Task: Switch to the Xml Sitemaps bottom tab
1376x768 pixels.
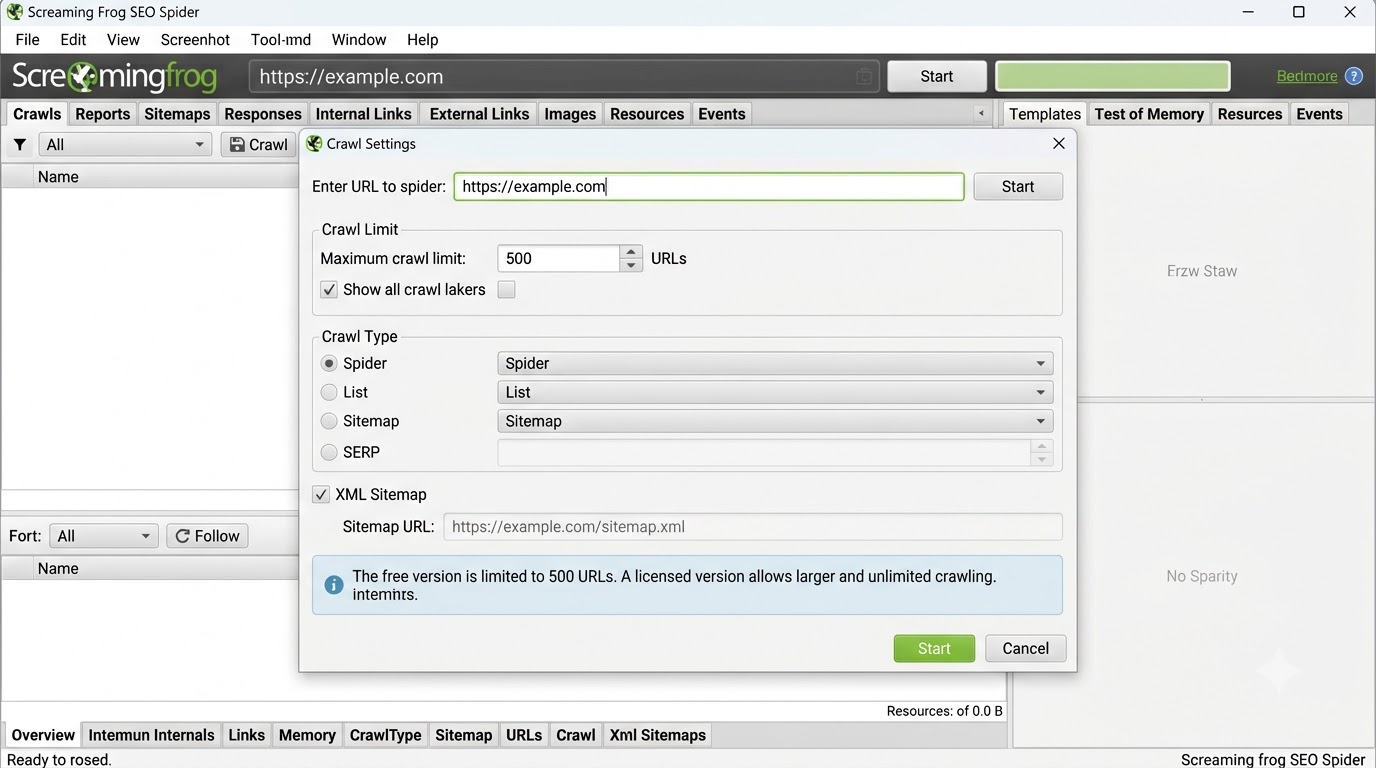Action: coord(658,735)
